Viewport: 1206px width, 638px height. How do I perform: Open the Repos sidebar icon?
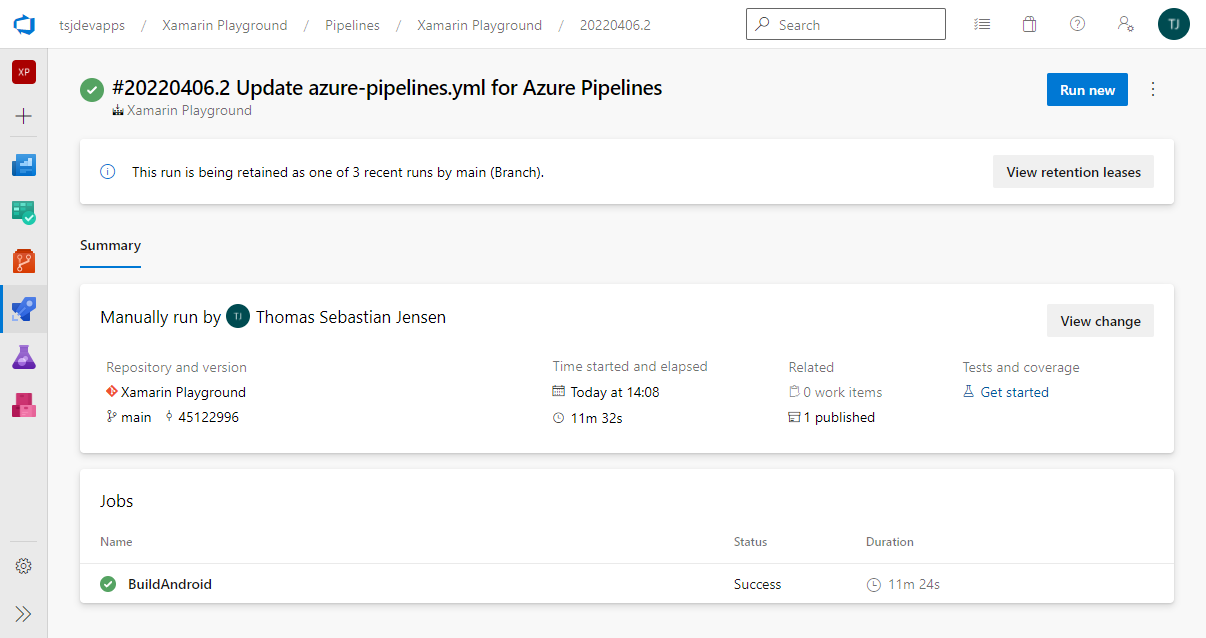24,261
